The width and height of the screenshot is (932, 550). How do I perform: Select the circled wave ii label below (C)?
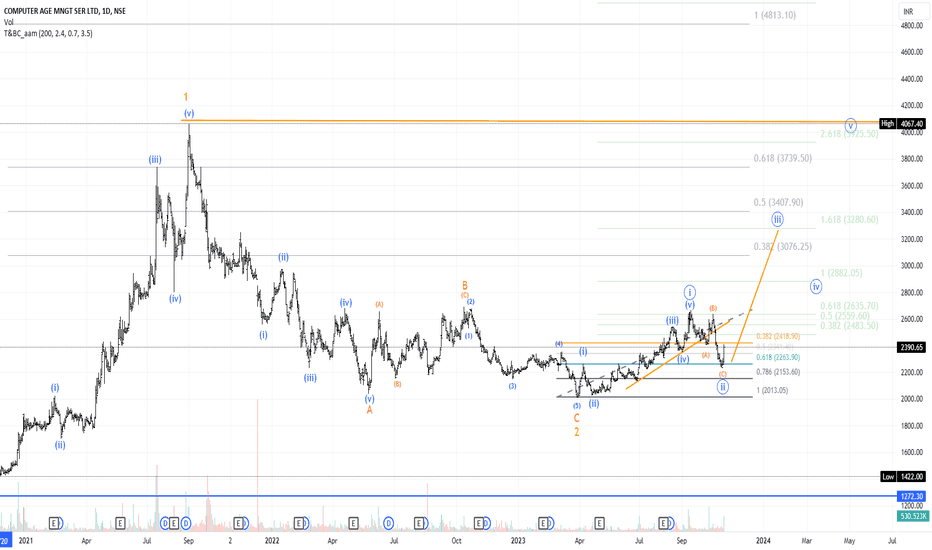722,387
